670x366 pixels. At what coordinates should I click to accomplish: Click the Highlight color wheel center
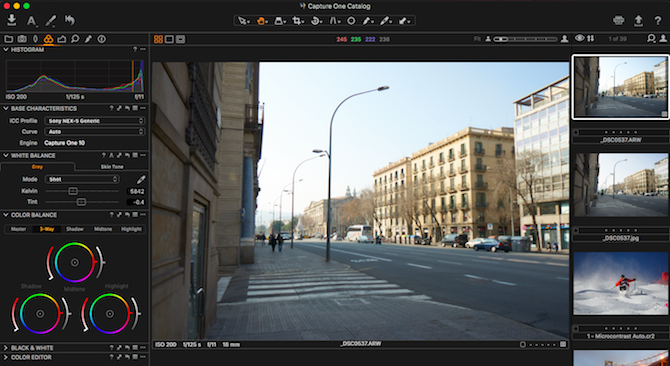point(109,313)
